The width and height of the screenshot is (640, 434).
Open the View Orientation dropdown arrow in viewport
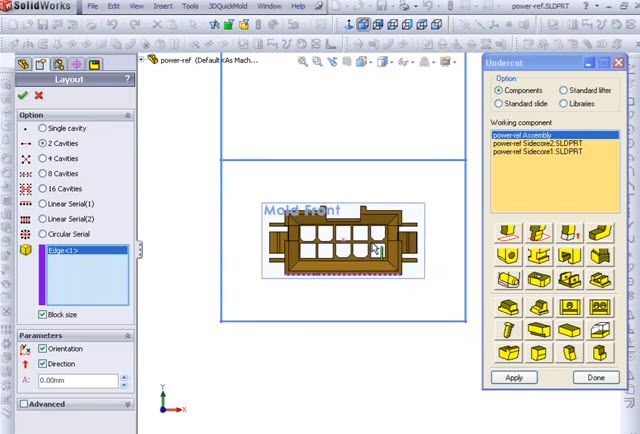pyautogui.click(x=371, y=62)
